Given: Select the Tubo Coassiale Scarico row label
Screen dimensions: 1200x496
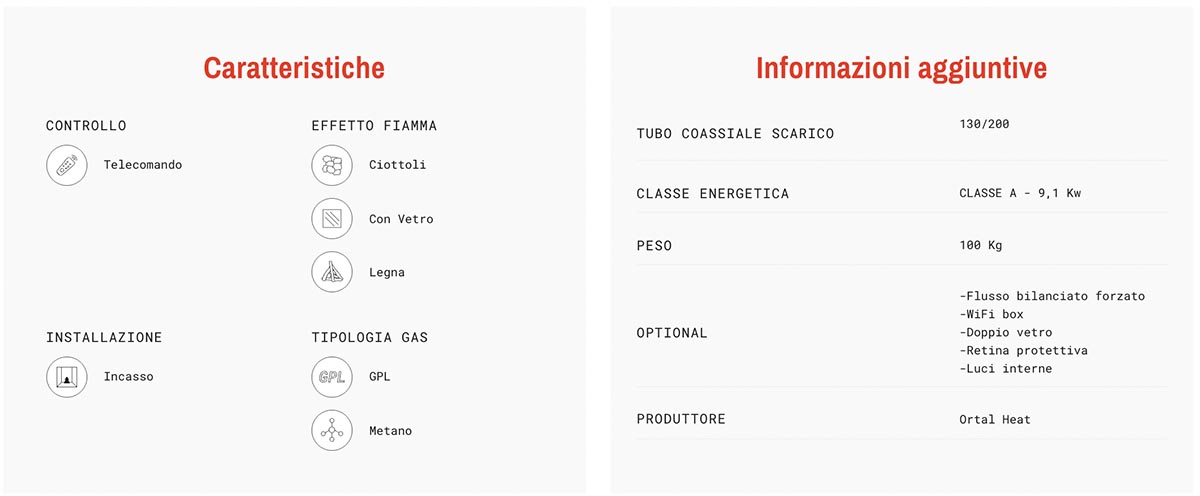Looking at the screenshot, I should pos(735,134).
